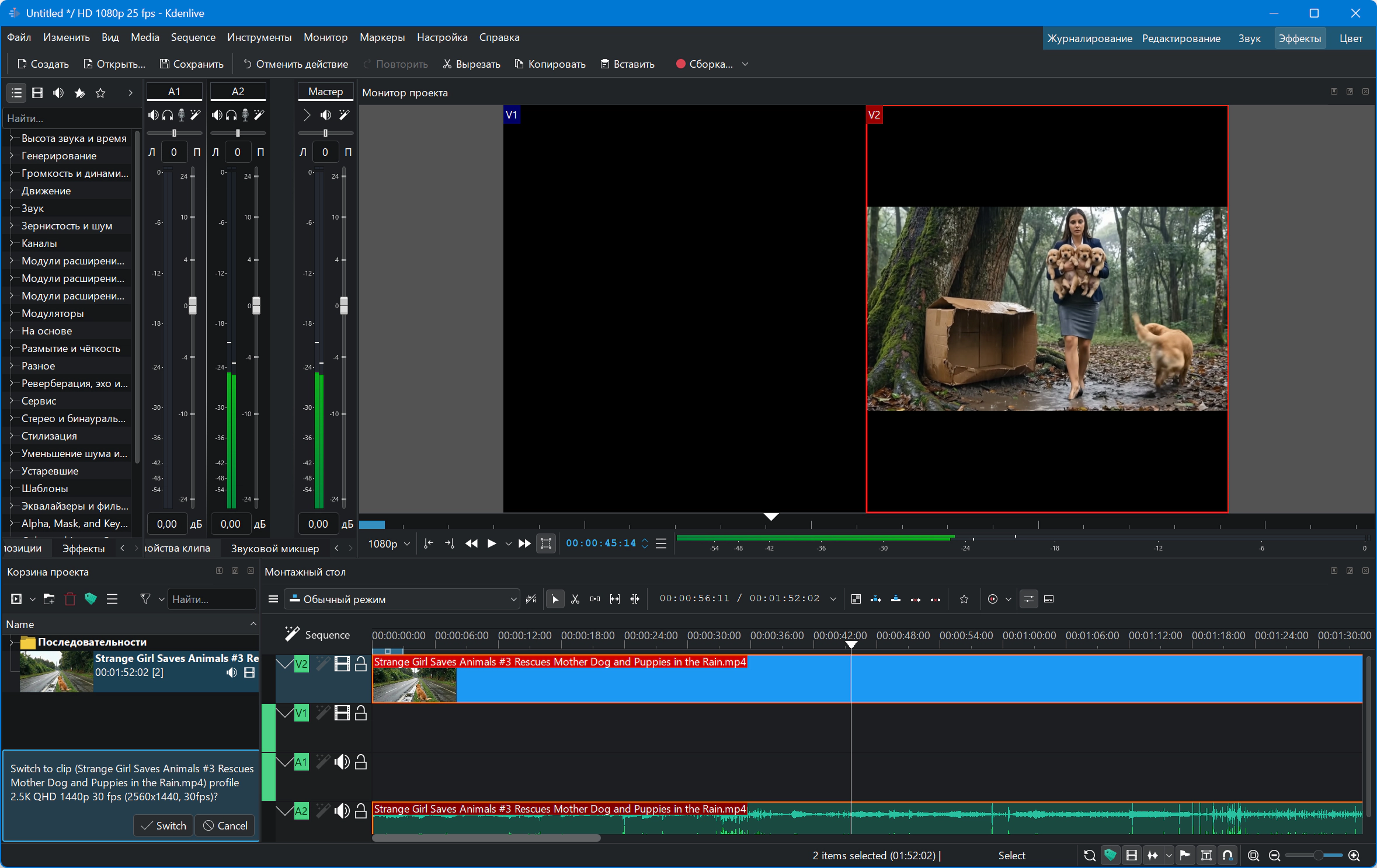Open the Обычный режим edit mode dropdown
Screen dimensions: 1377x868
[x=402, y=599]
